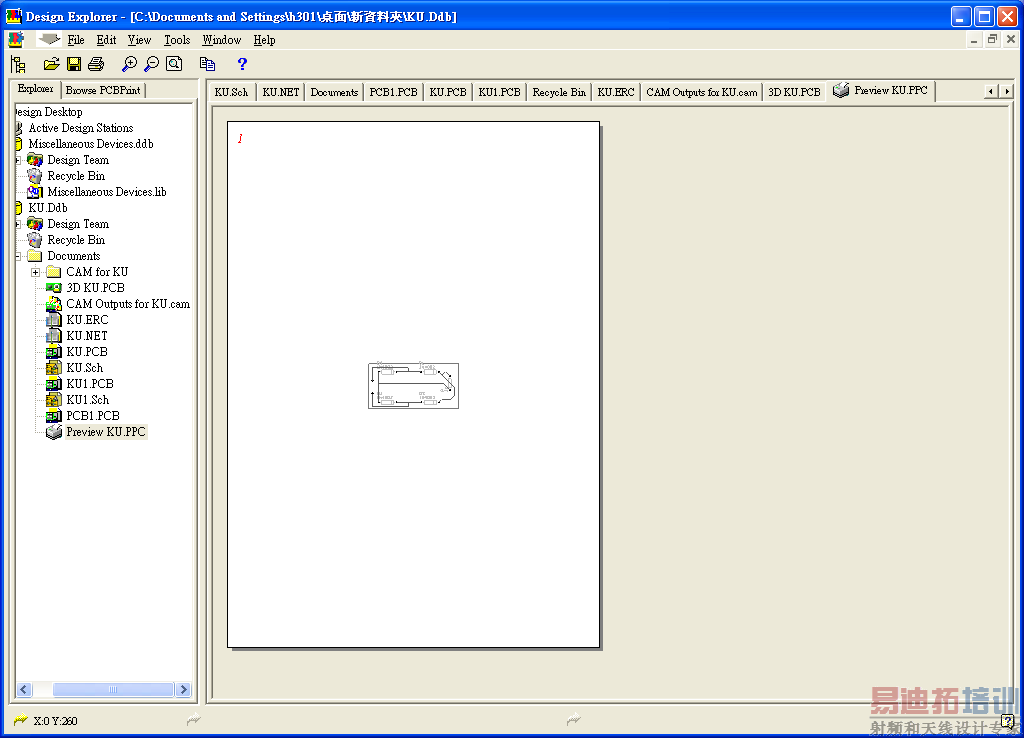
Task: Select the Preview KU.PPC tab
Action: 881,91
